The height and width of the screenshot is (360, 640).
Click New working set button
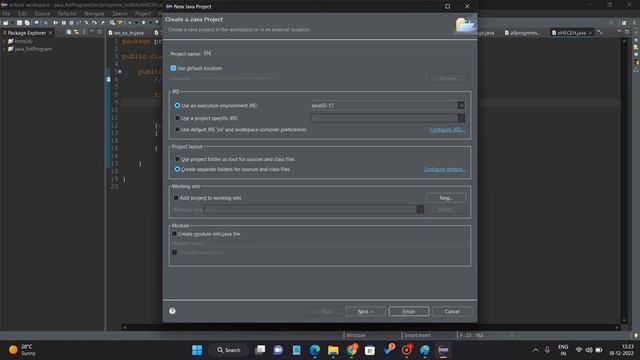click(446, 198)
